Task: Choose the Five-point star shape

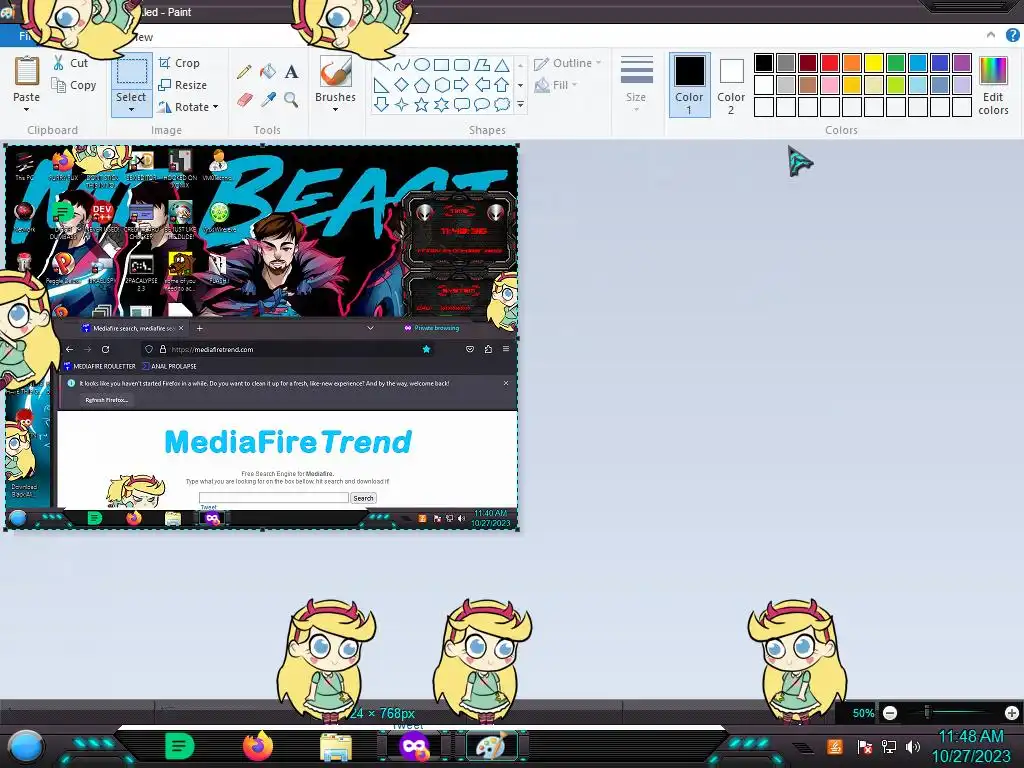Action: (x=422, y=104)
